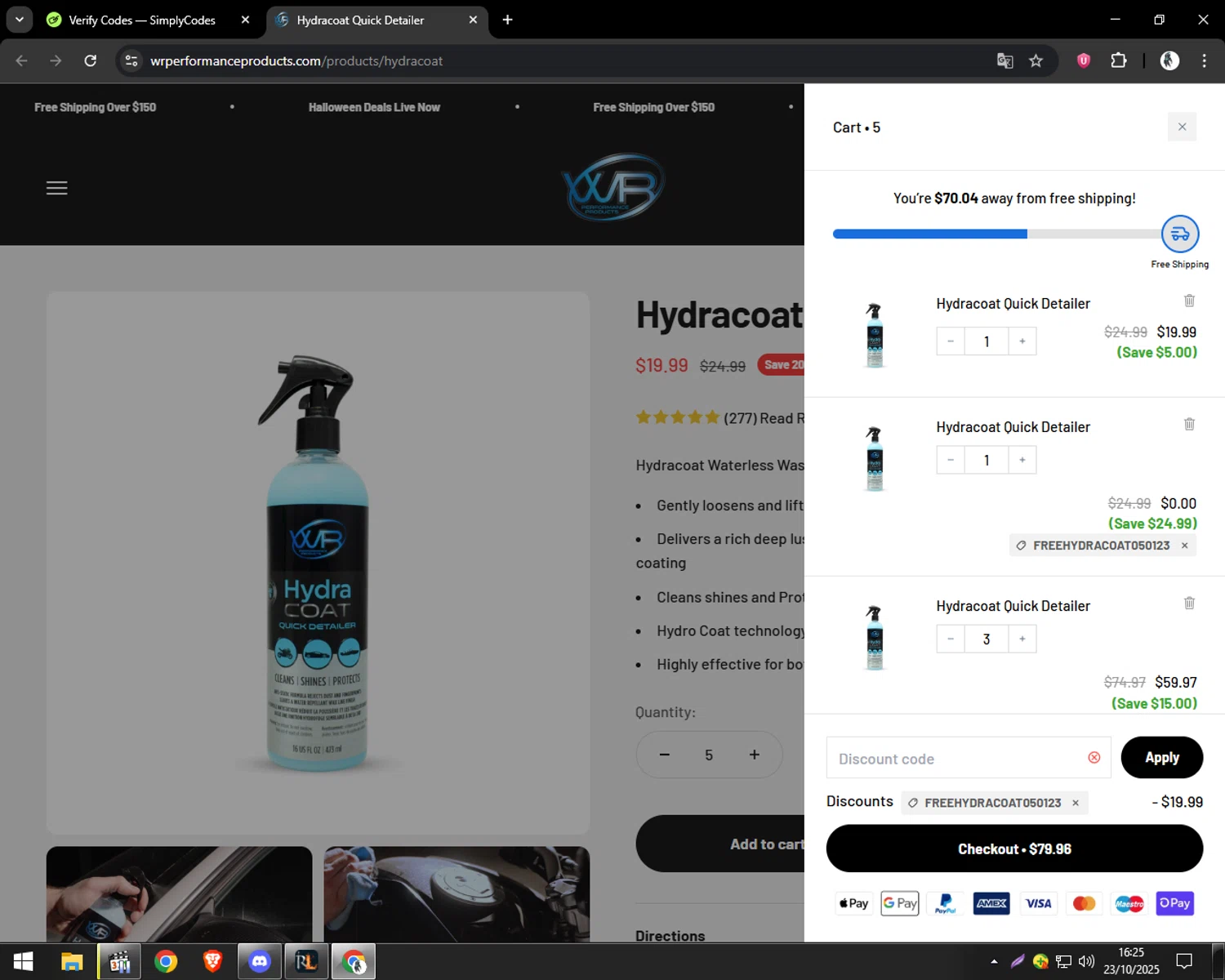Switch to the Verify Codes SimplyCodes tab

(143, 20)
